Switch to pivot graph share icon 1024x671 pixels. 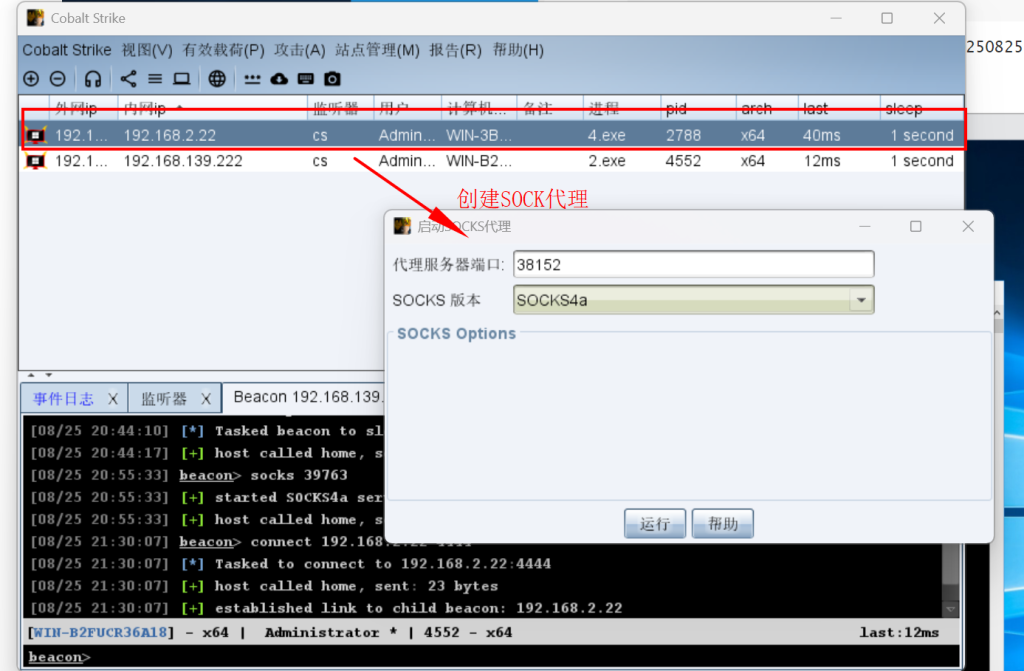128,79
